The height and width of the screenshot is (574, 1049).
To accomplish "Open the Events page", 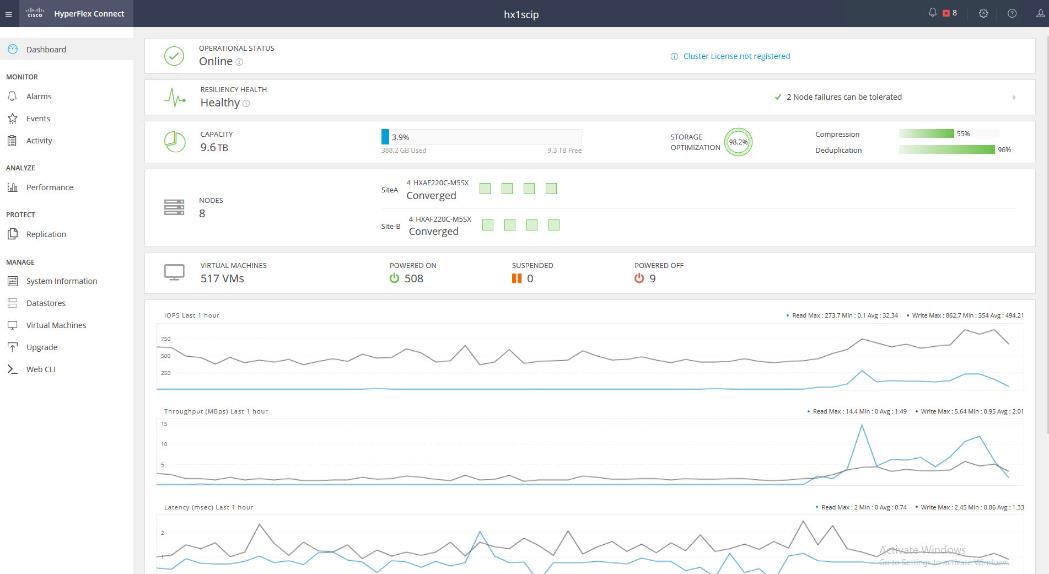I will pos(38,119).
